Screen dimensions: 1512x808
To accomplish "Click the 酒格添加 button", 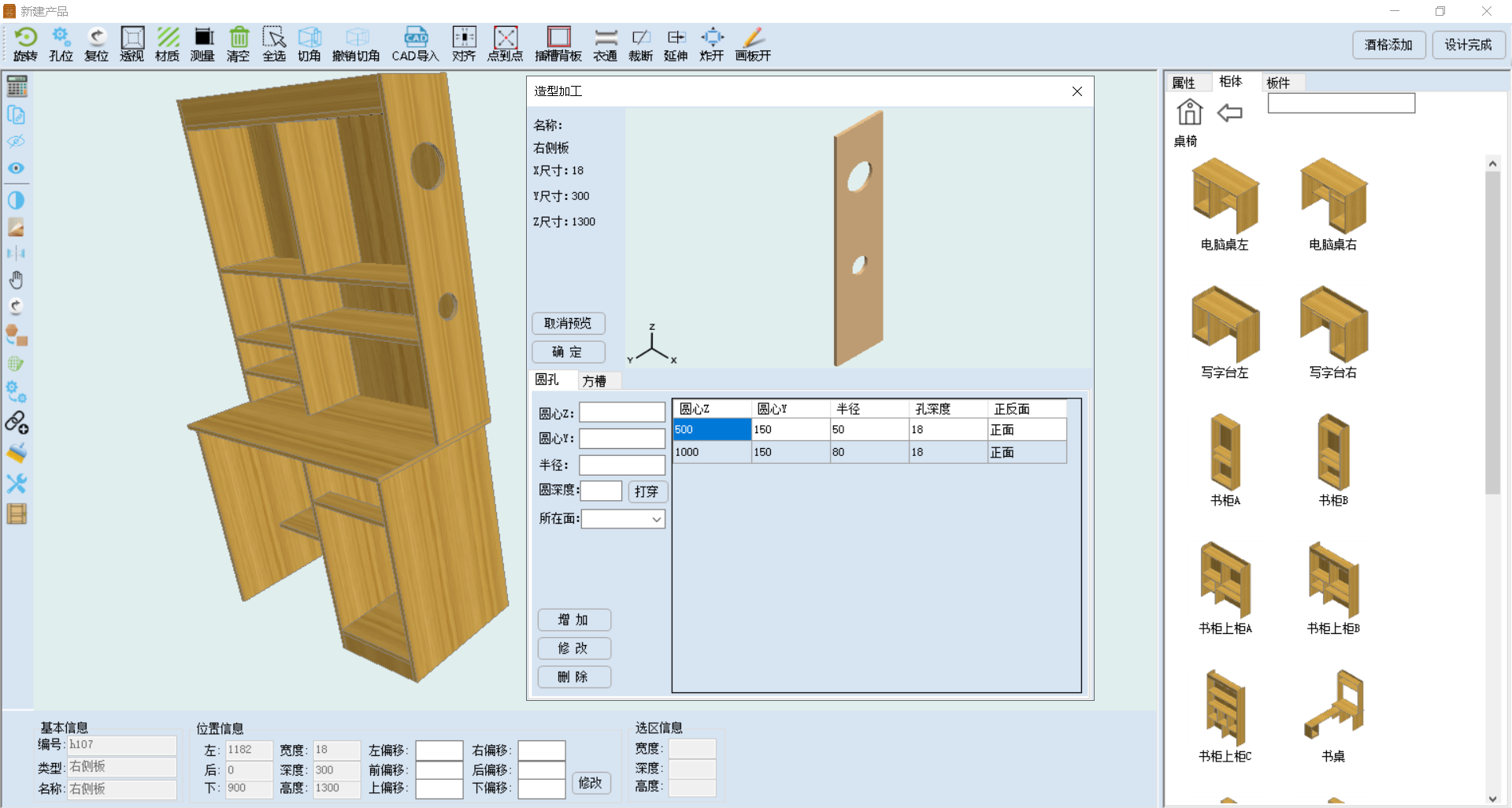I will pos(1389,45).
